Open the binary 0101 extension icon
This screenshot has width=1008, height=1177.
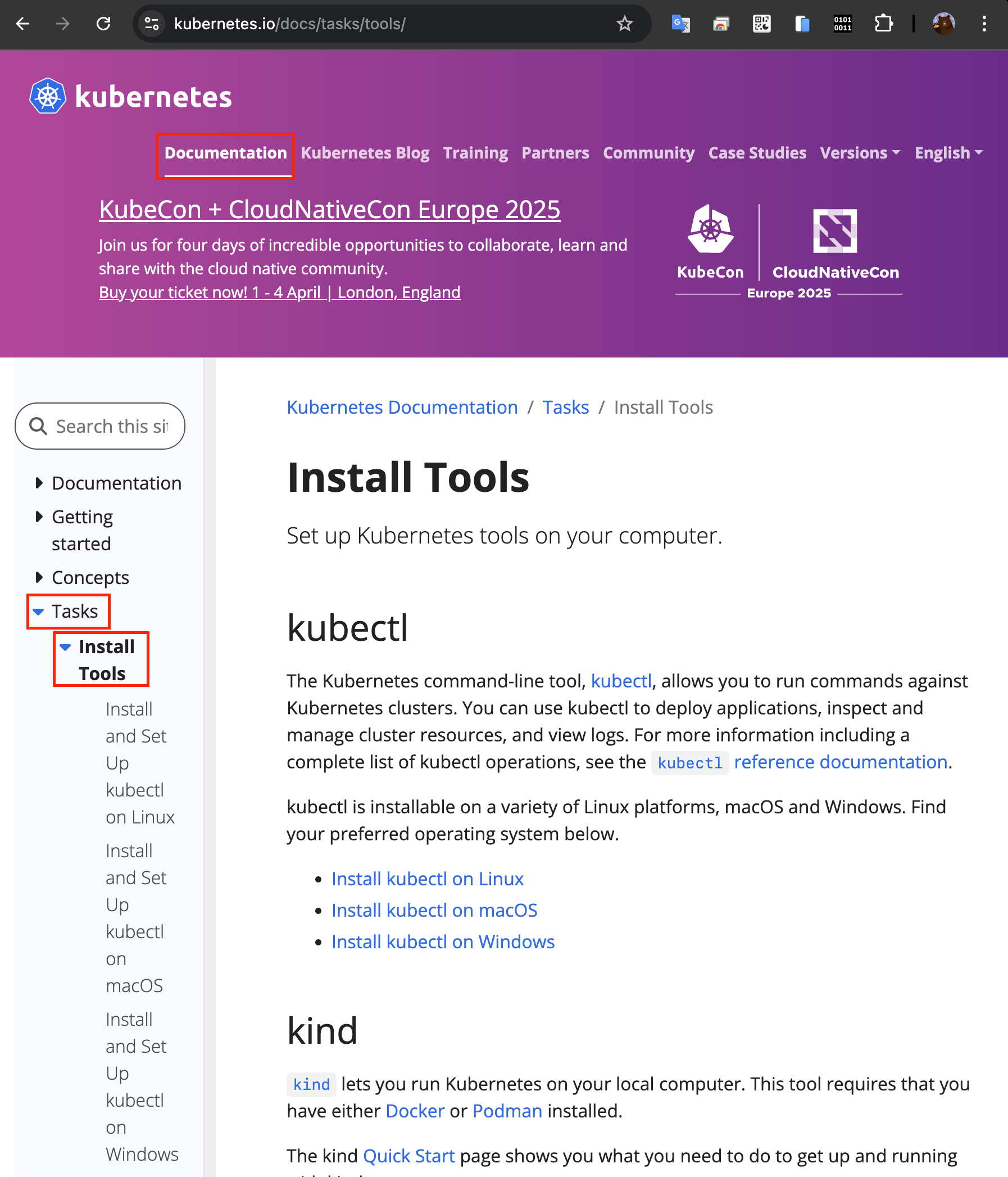tap(842, 24)
